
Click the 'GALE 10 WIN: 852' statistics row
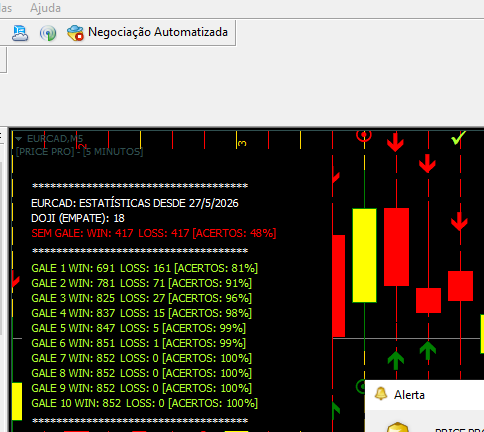[145, 403]
